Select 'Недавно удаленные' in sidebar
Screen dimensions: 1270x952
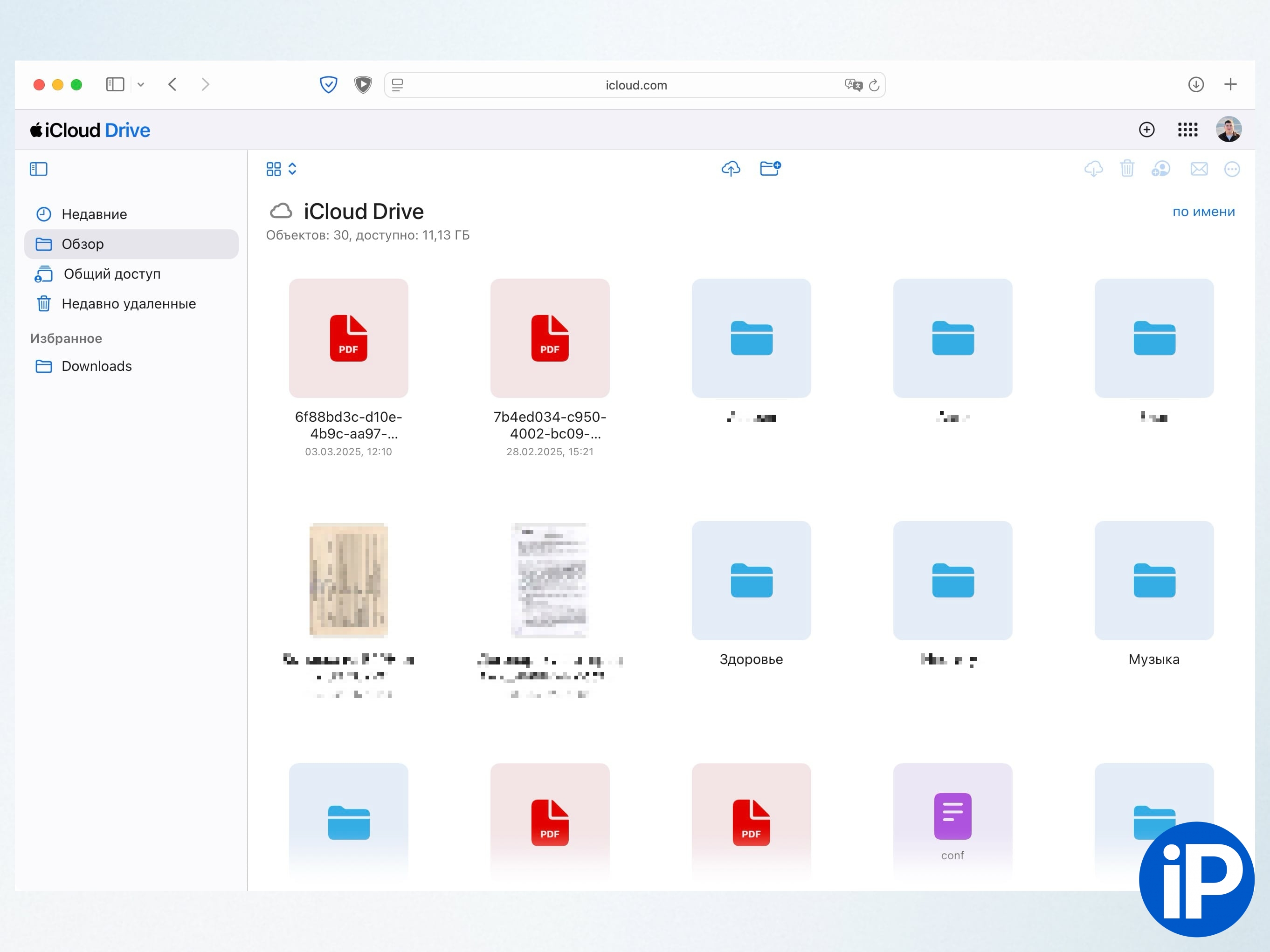pyautogui.click(x=128, y=303)
